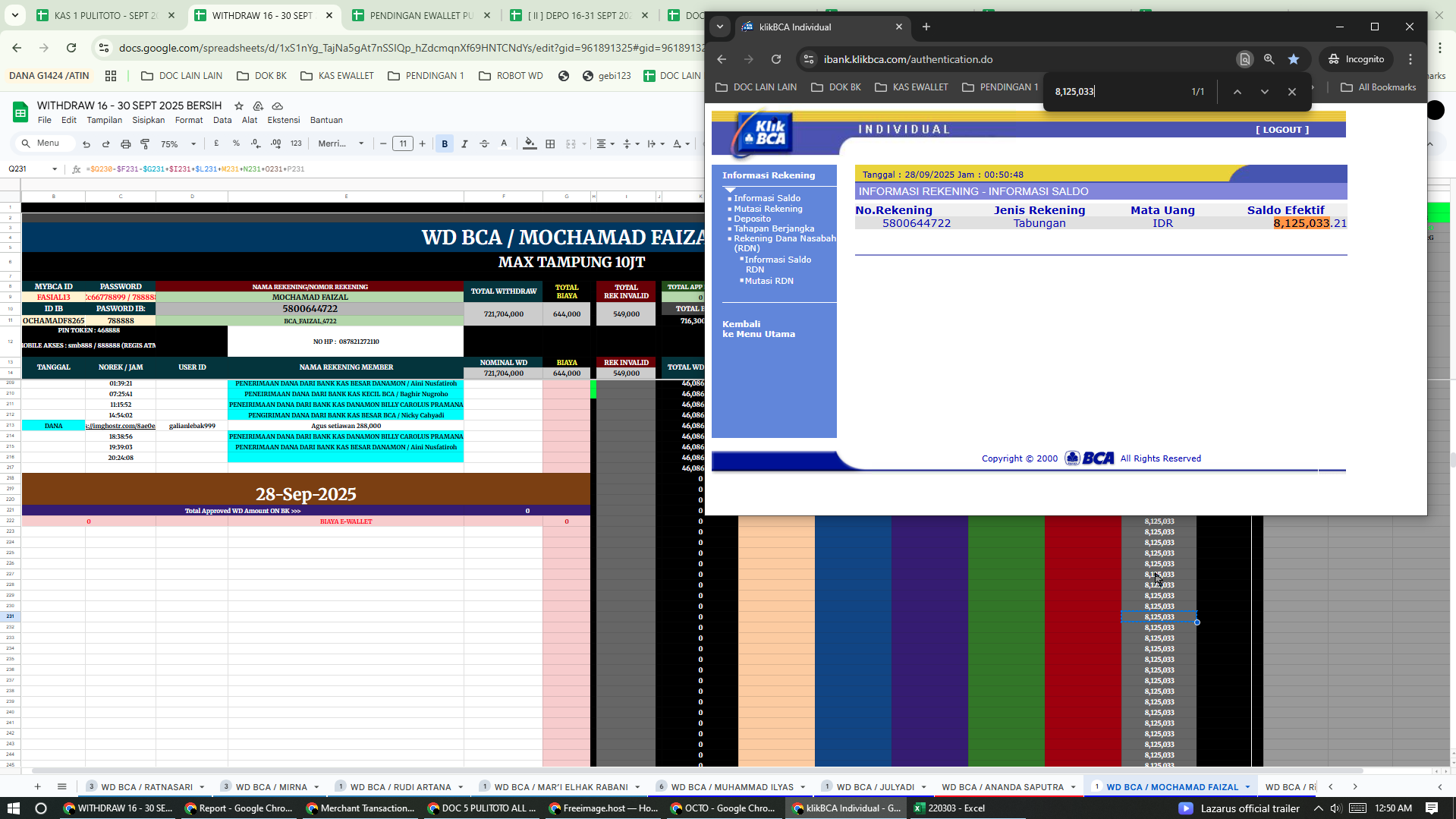Open new tab in KlikBCA window
The height and width of the screenshot is (819, 1456).
[926, 27]
